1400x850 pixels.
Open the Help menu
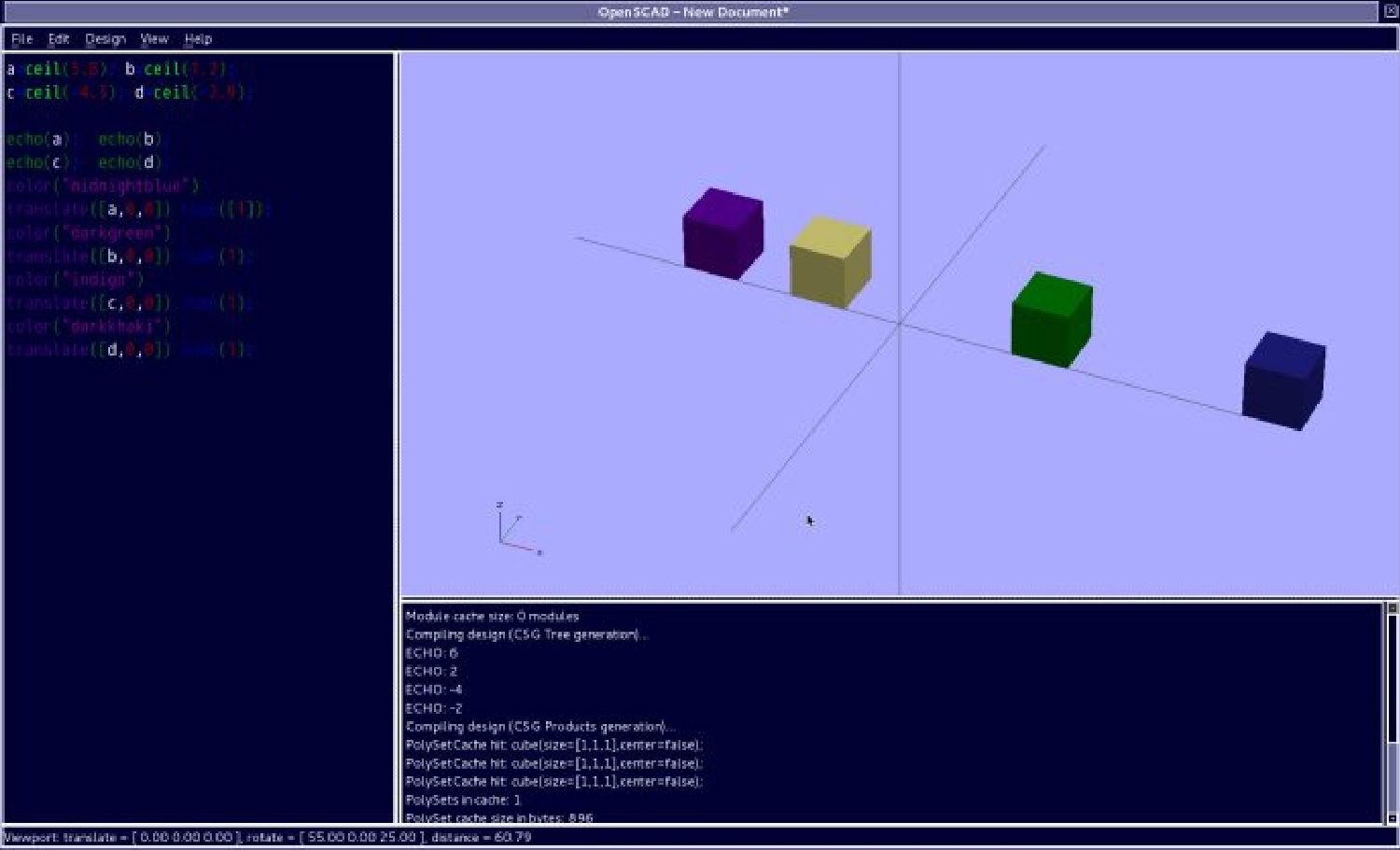pyautogui.click(x=198, y=39)
